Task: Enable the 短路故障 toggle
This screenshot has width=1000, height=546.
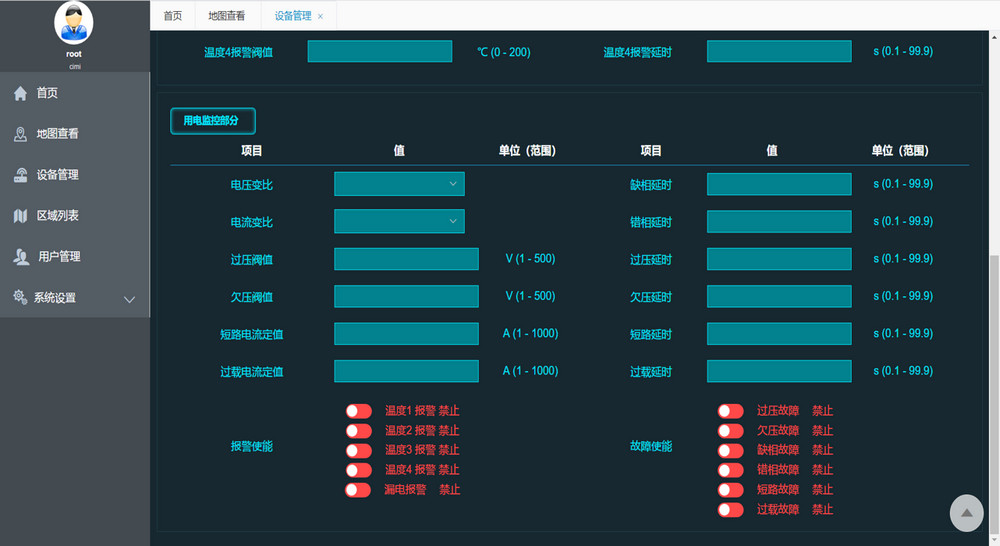Action: point(730,490)
